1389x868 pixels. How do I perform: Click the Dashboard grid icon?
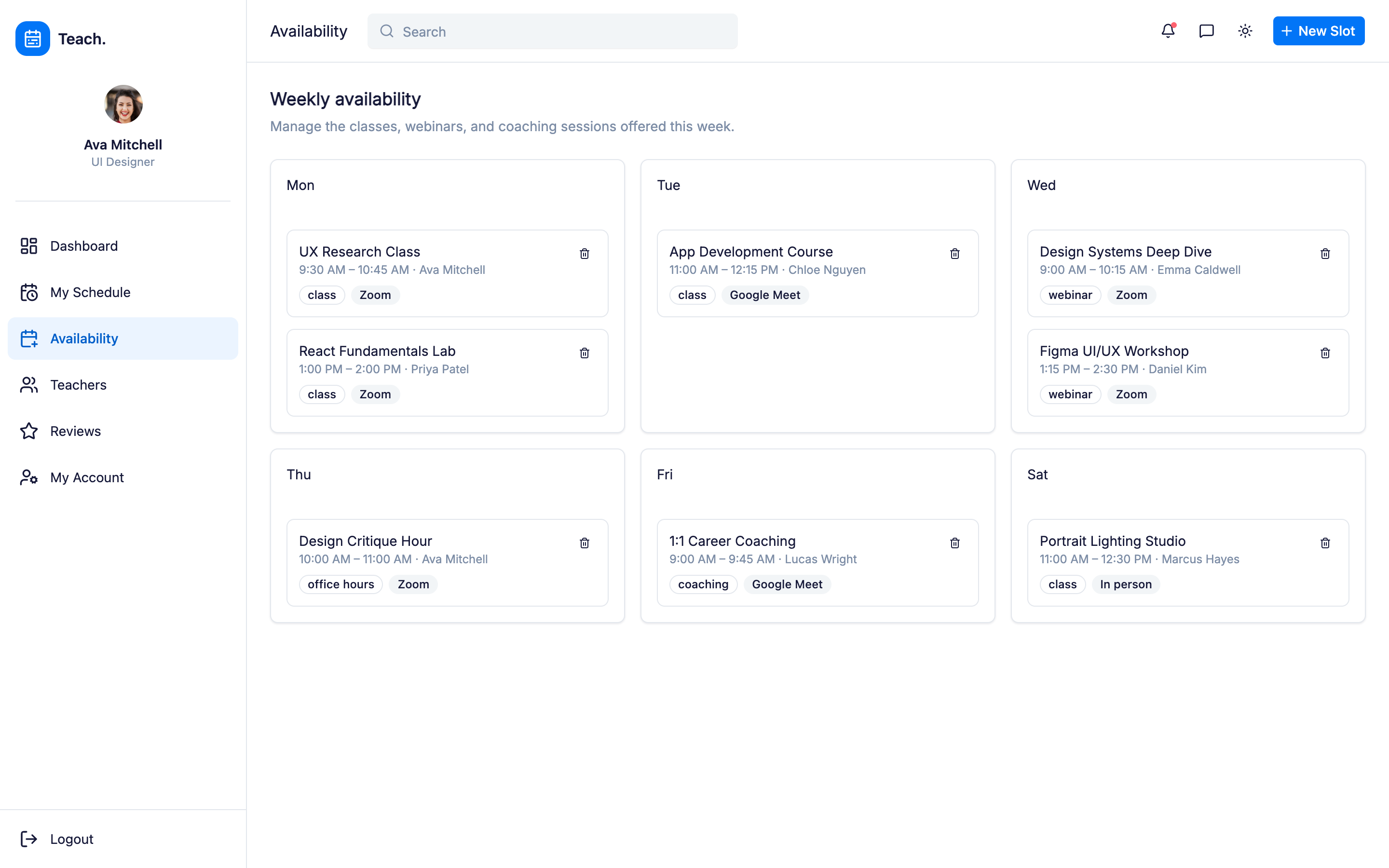point(29,246)
